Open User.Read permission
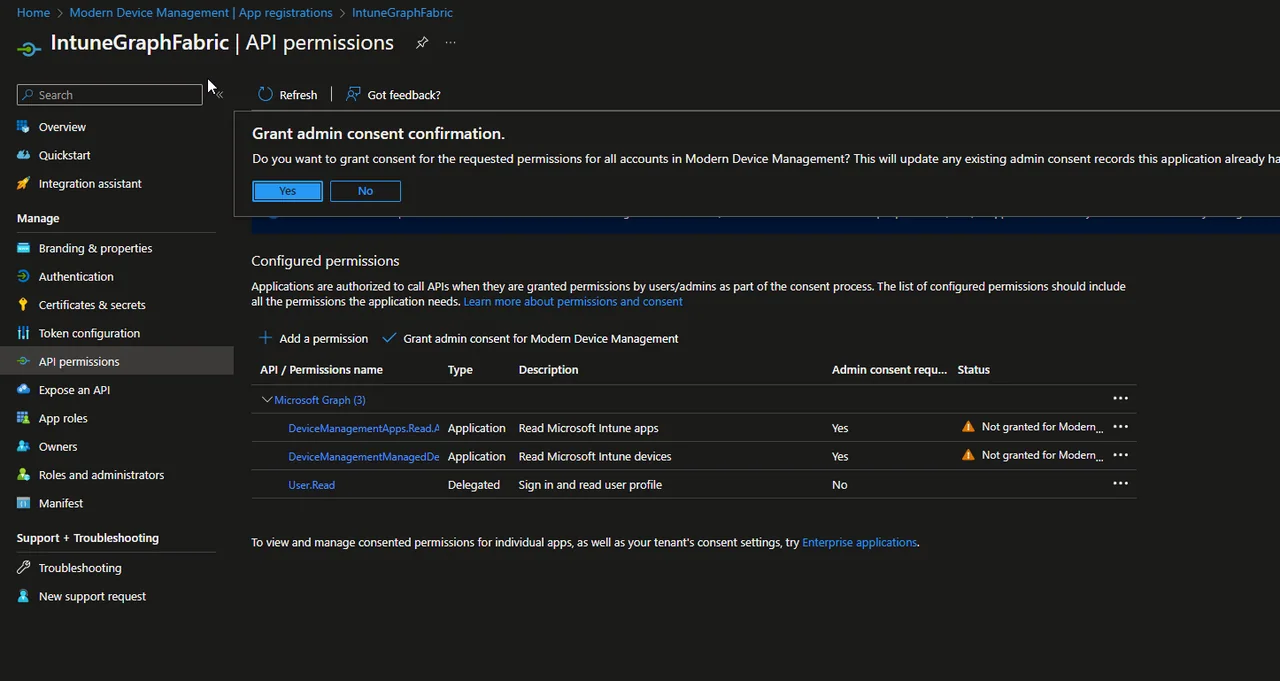This screenshot has width=1280, height=681. click(x=312, y=485)
